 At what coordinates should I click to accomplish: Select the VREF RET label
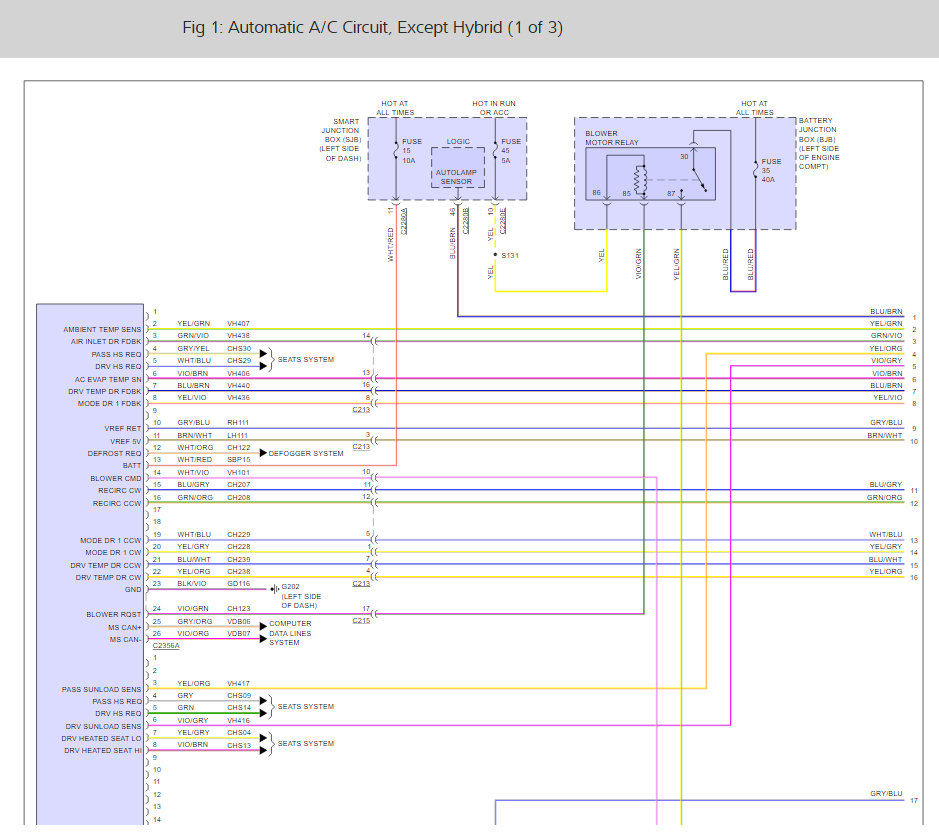tap(123, 428)
